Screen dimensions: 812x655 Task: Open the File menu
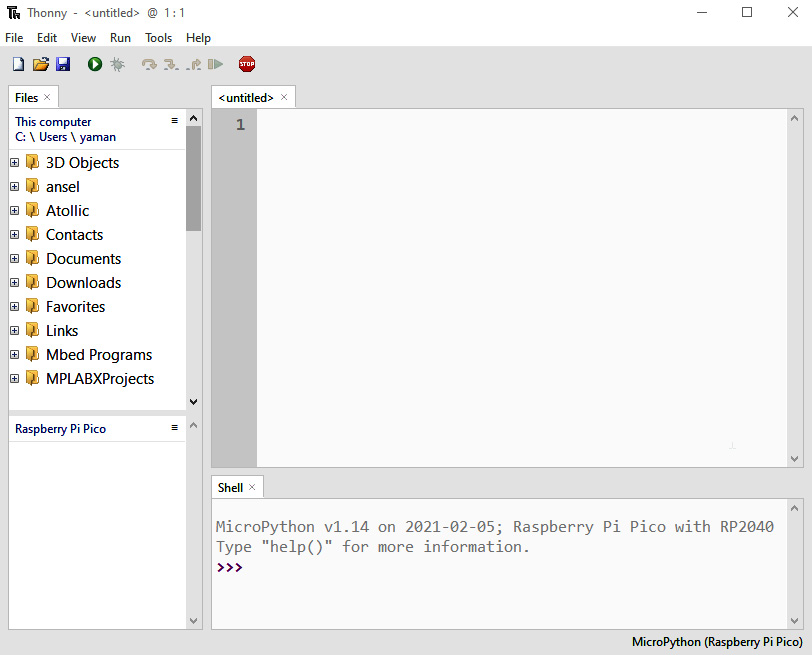click(x=14, y=38)
